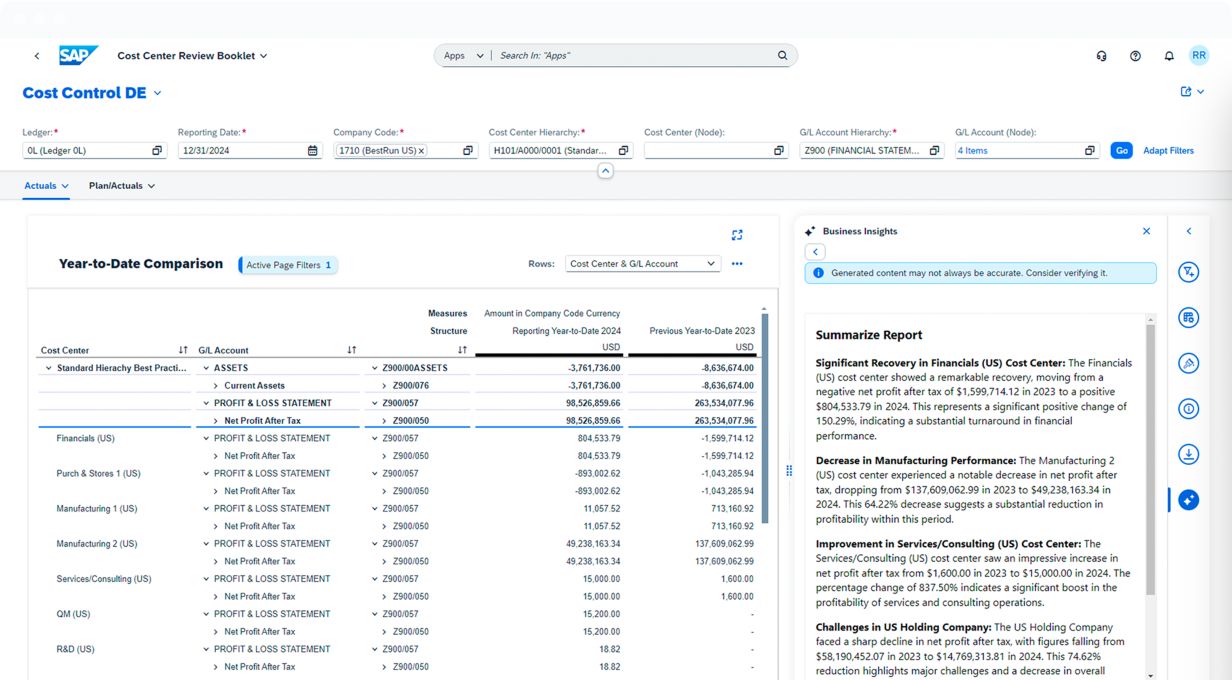Select the Actuals tab
The width and height of the screenshot is (1232, 680).
point(46,186)
